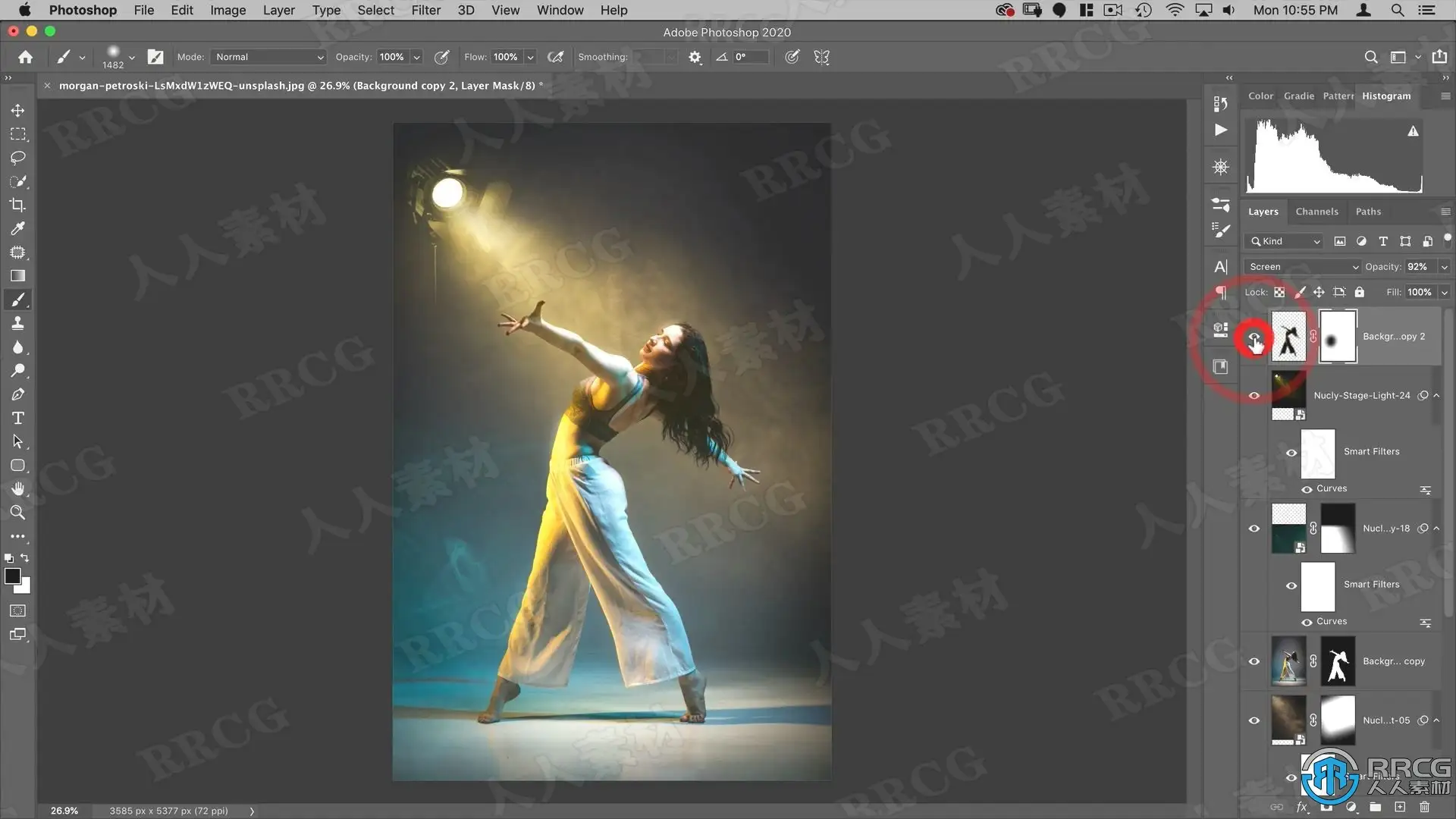The width and height of the screenshot is (1456, 819).
Task: Open brush smoothing options gear
Action: pyautogui.click(x=695, y=57)
